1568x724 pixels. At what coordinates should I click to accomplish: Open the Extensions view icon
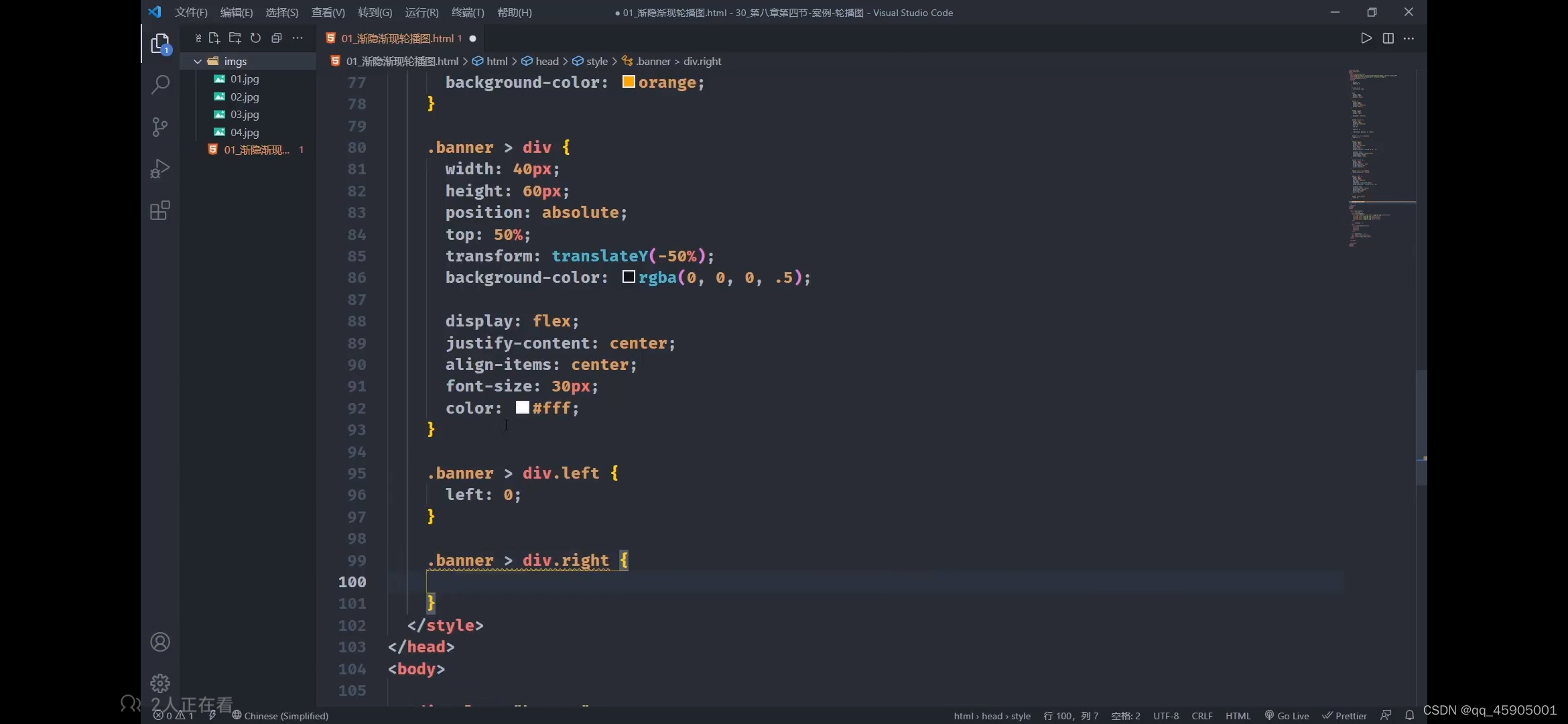click(x=160, y=210)
